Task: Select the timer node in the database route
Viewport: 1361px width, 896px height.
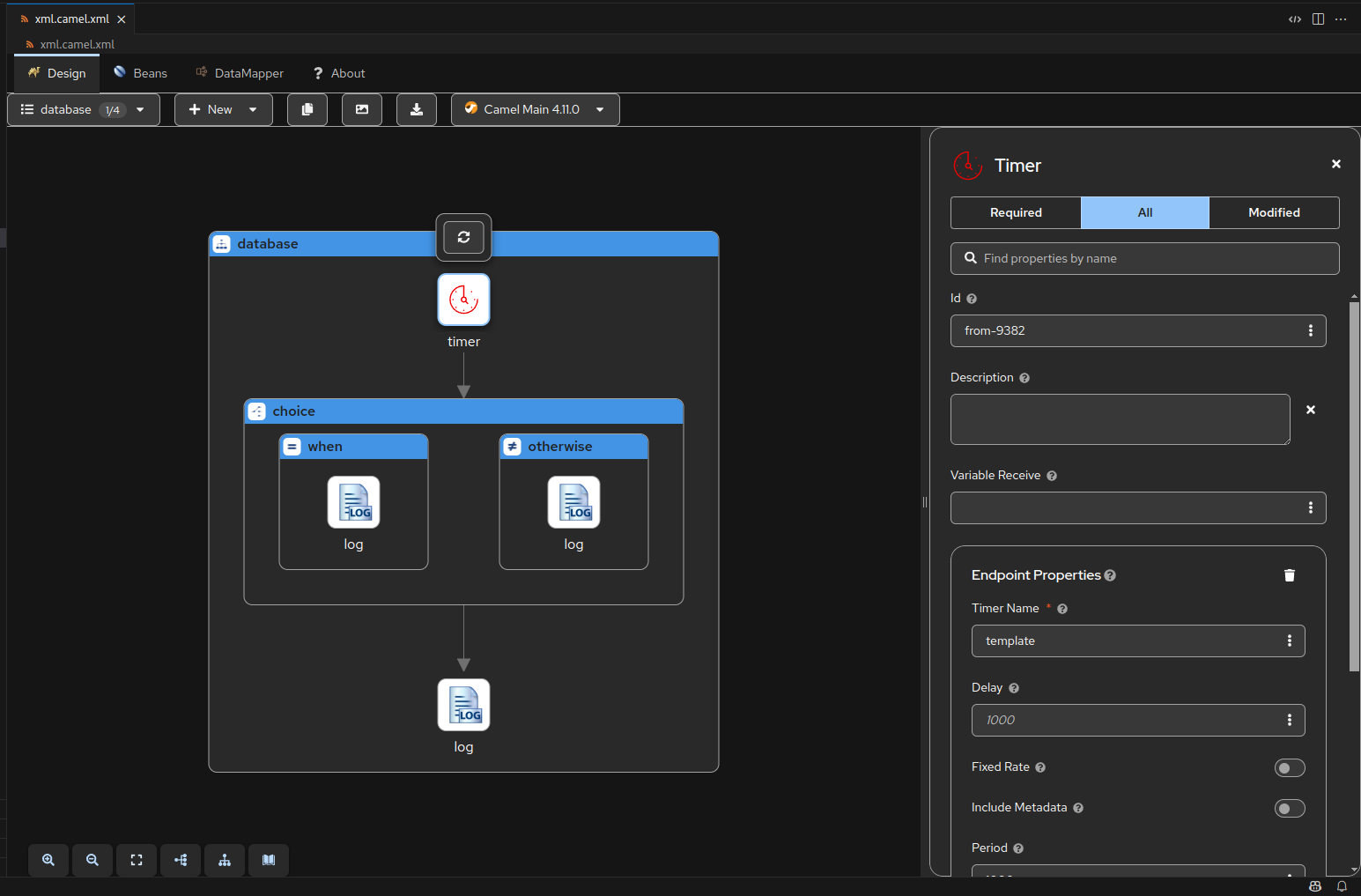Action: [463, 300]
